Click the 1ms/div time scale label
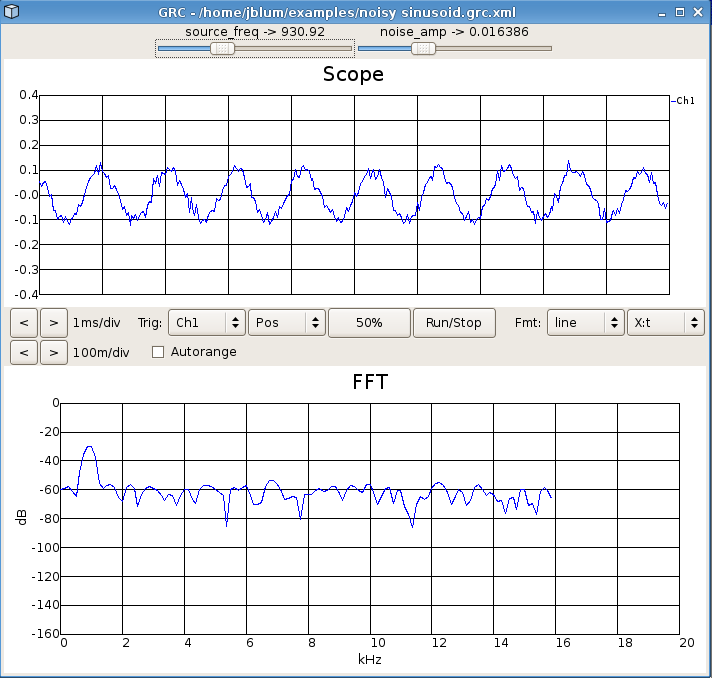Viewport: 712px width, 678px height. coord(97,323)
